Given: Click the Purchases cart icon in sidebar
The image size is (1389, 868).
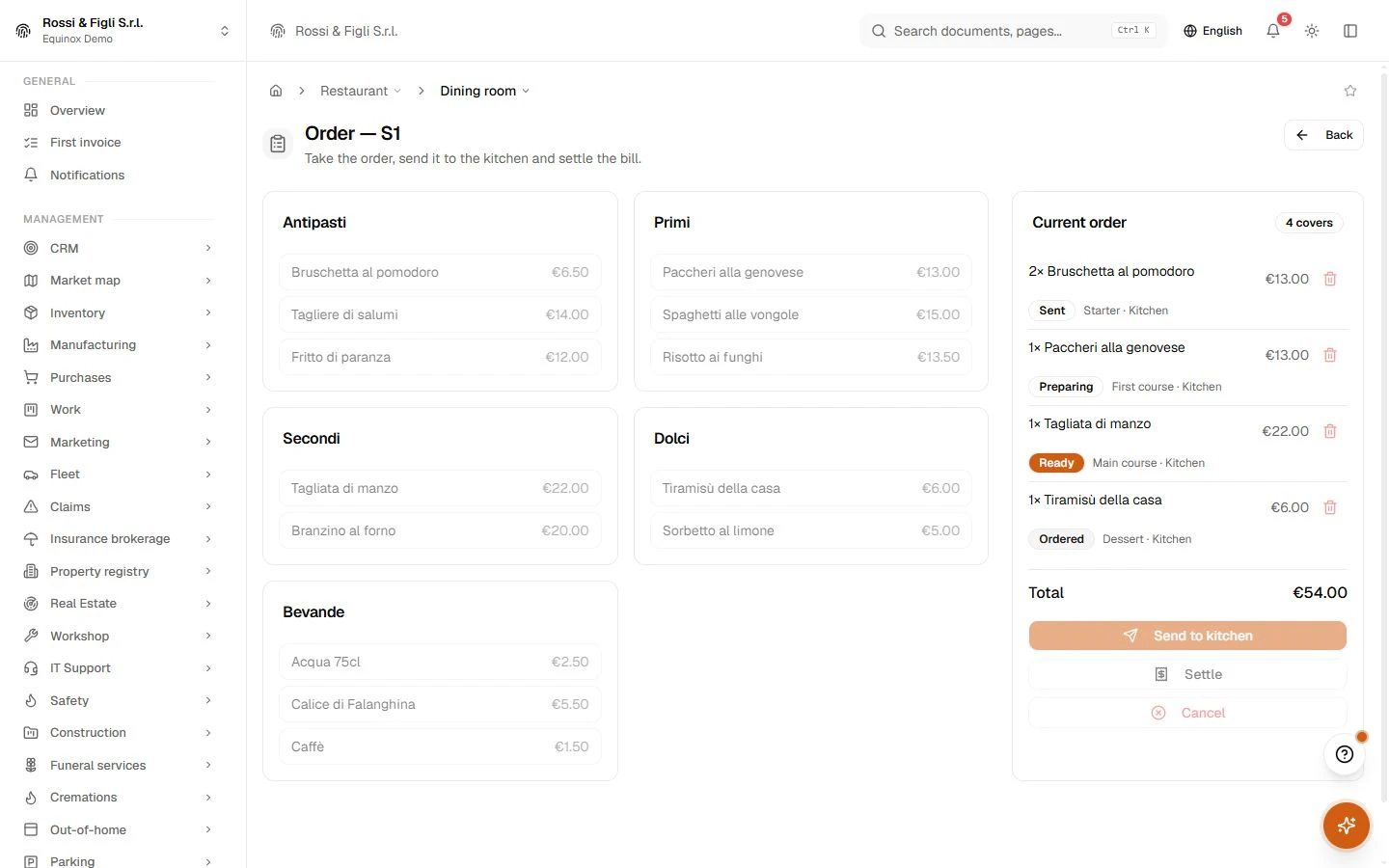Looking at the screenshot, I should pos(31,377).
